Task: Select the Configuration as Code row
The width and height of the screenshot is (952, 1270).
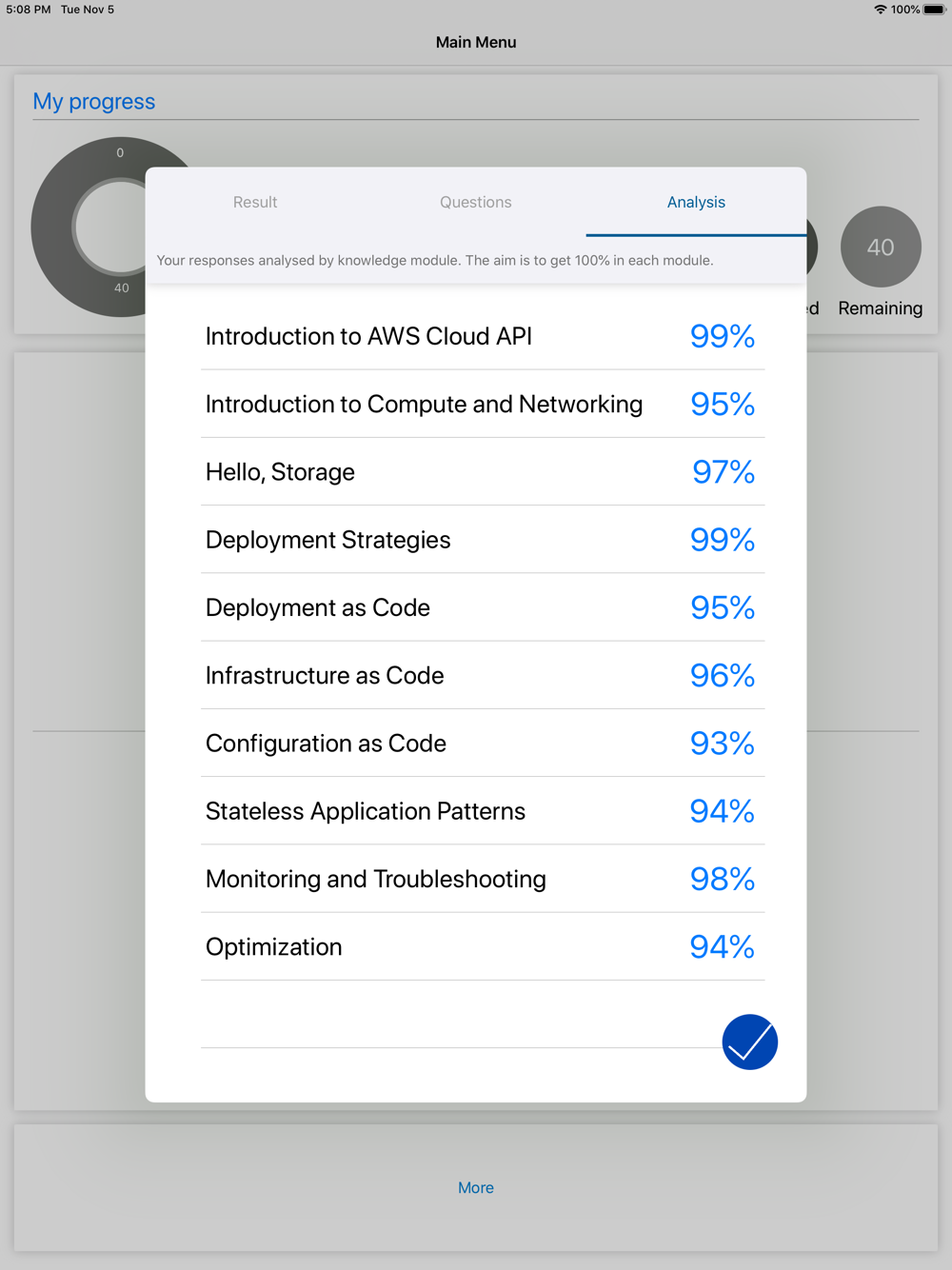Action: 483,743
